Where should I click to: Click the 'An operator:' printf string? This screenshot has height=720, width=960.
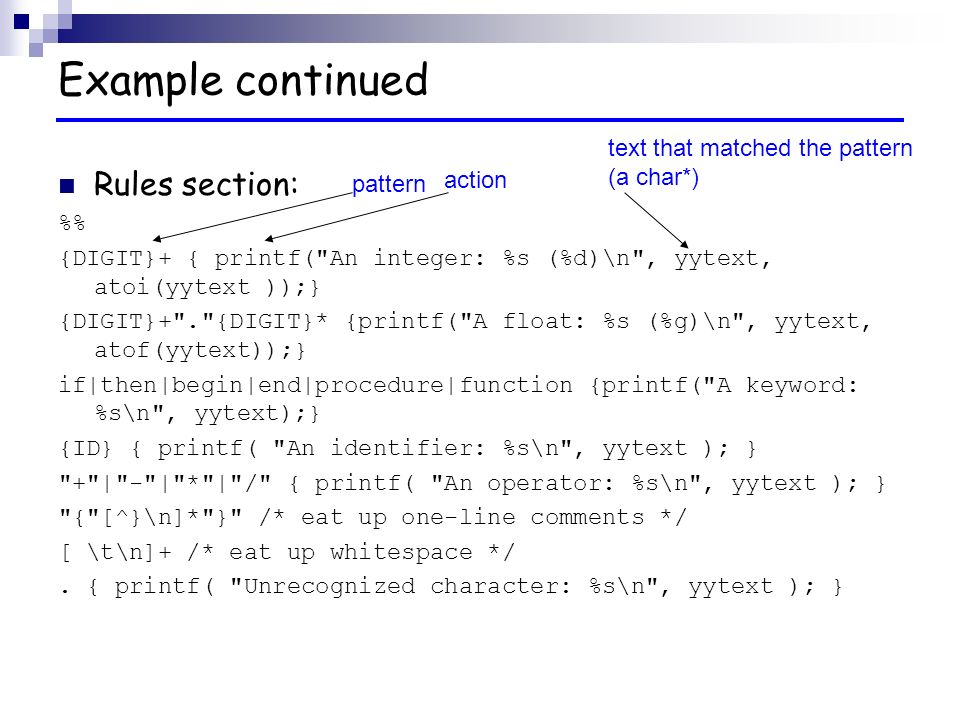tap(522, 483)
